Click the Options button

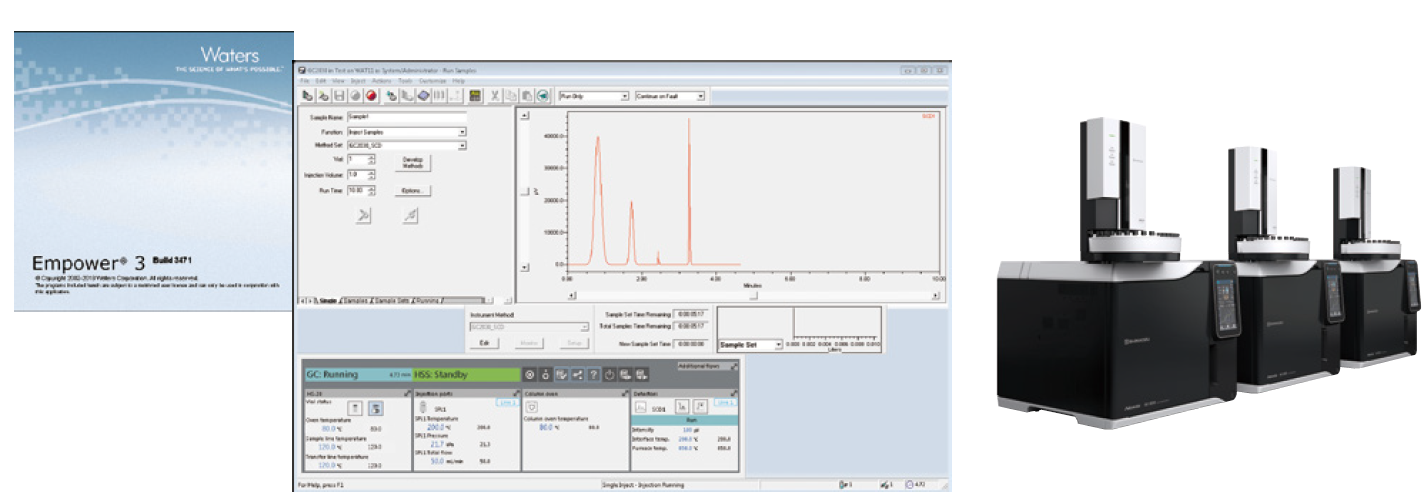coord(413,189)
